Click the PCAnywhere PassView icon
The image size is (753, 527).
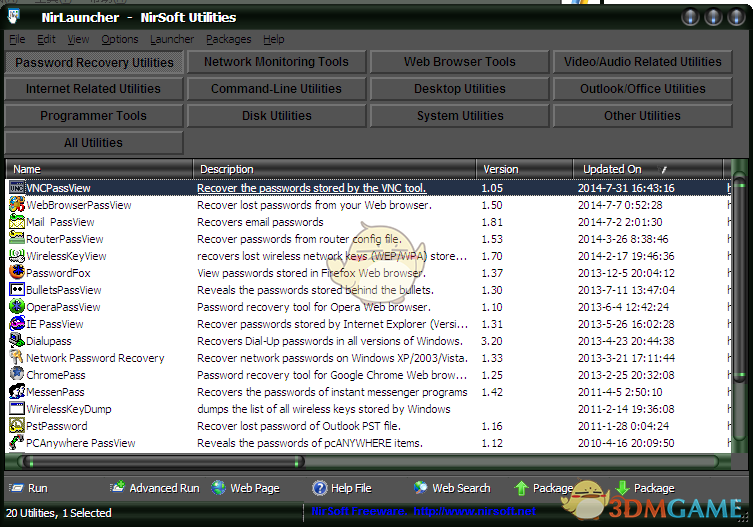pyautogui.click(x=17, y=442)
